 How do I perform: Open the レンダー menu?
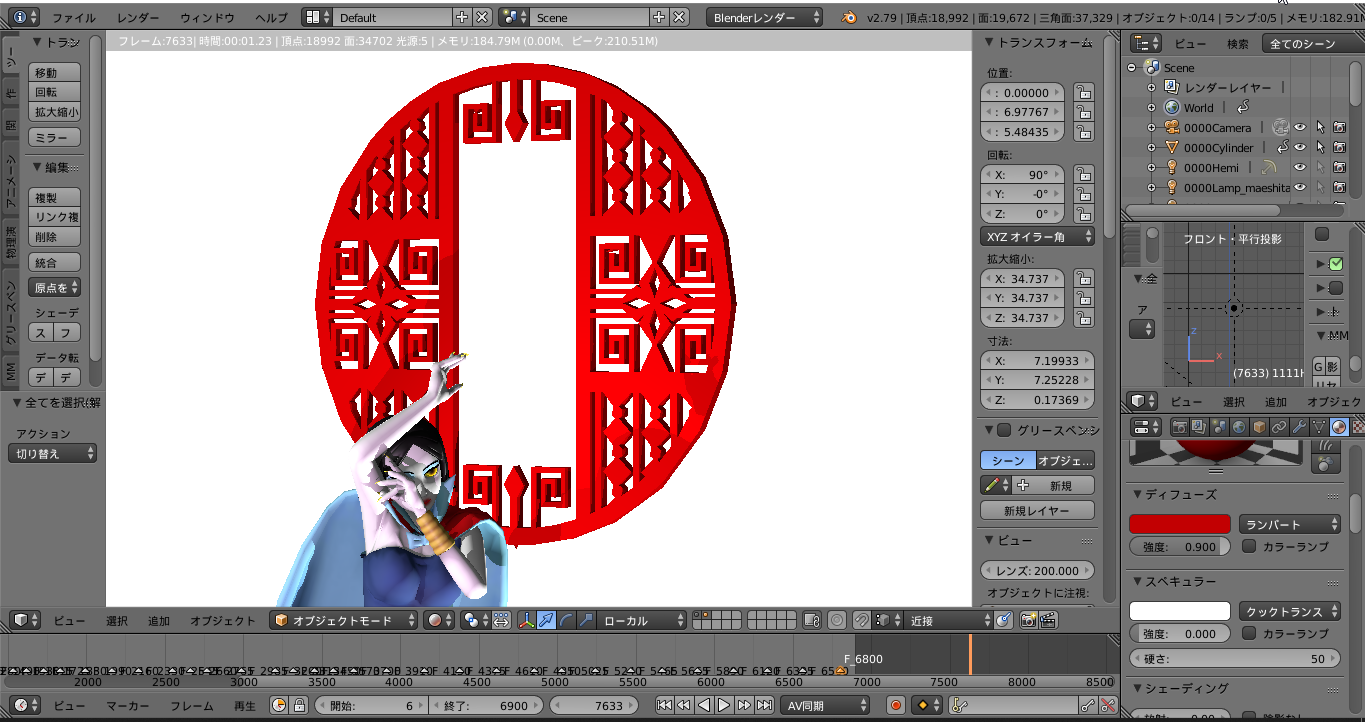[x=138, y=18]
